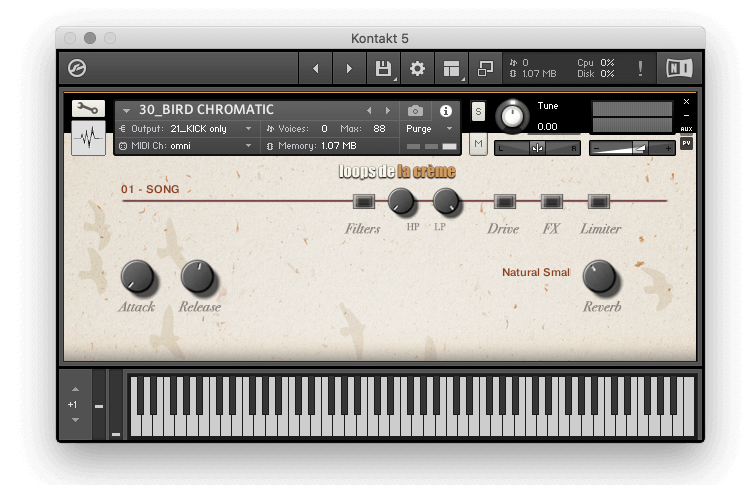The height and width of the screenshot is (485, 745).
Task: Toggle the FX switch
Action: (551, 201)
